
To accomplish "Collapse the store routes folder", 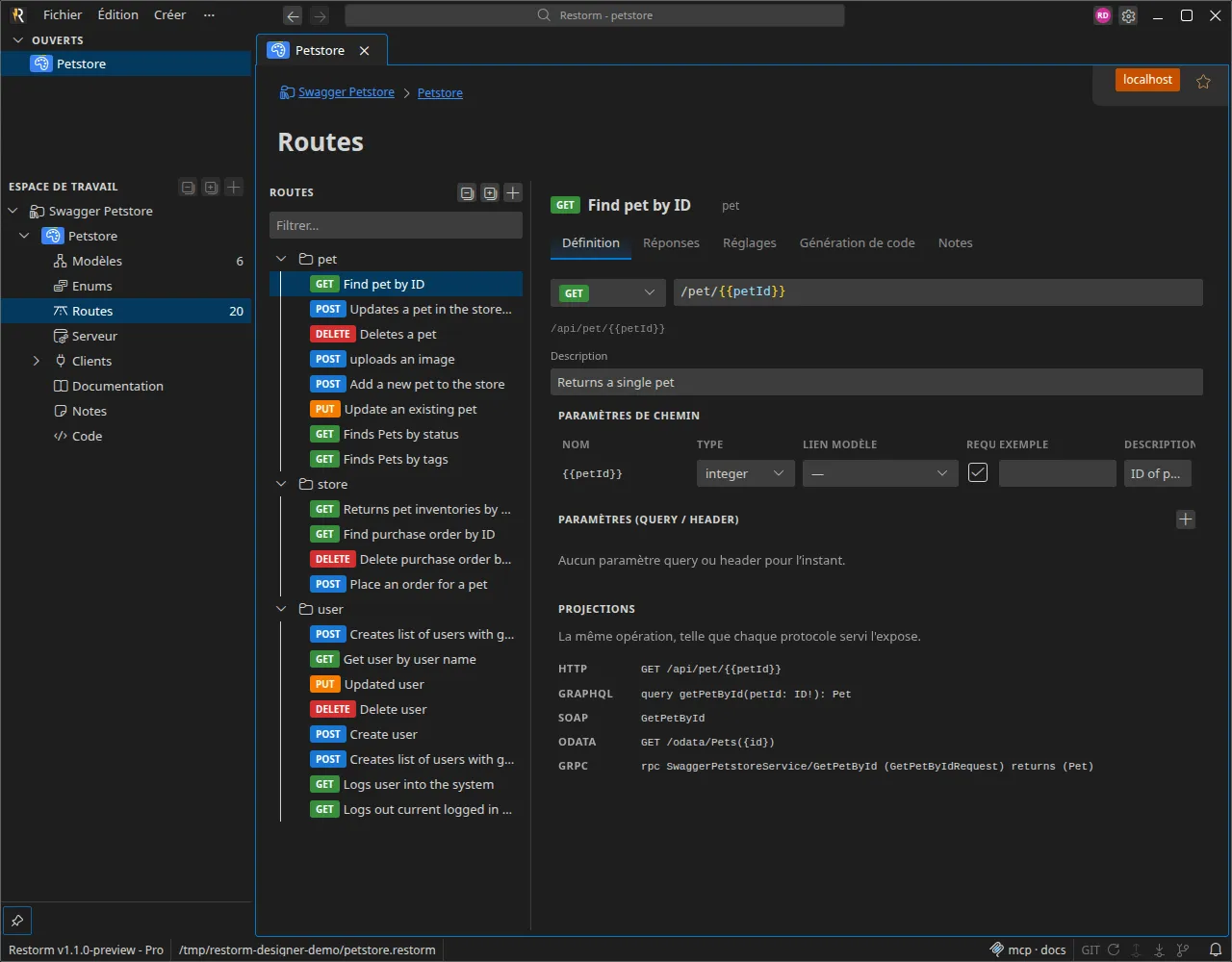I will click(x=281, y=484).
